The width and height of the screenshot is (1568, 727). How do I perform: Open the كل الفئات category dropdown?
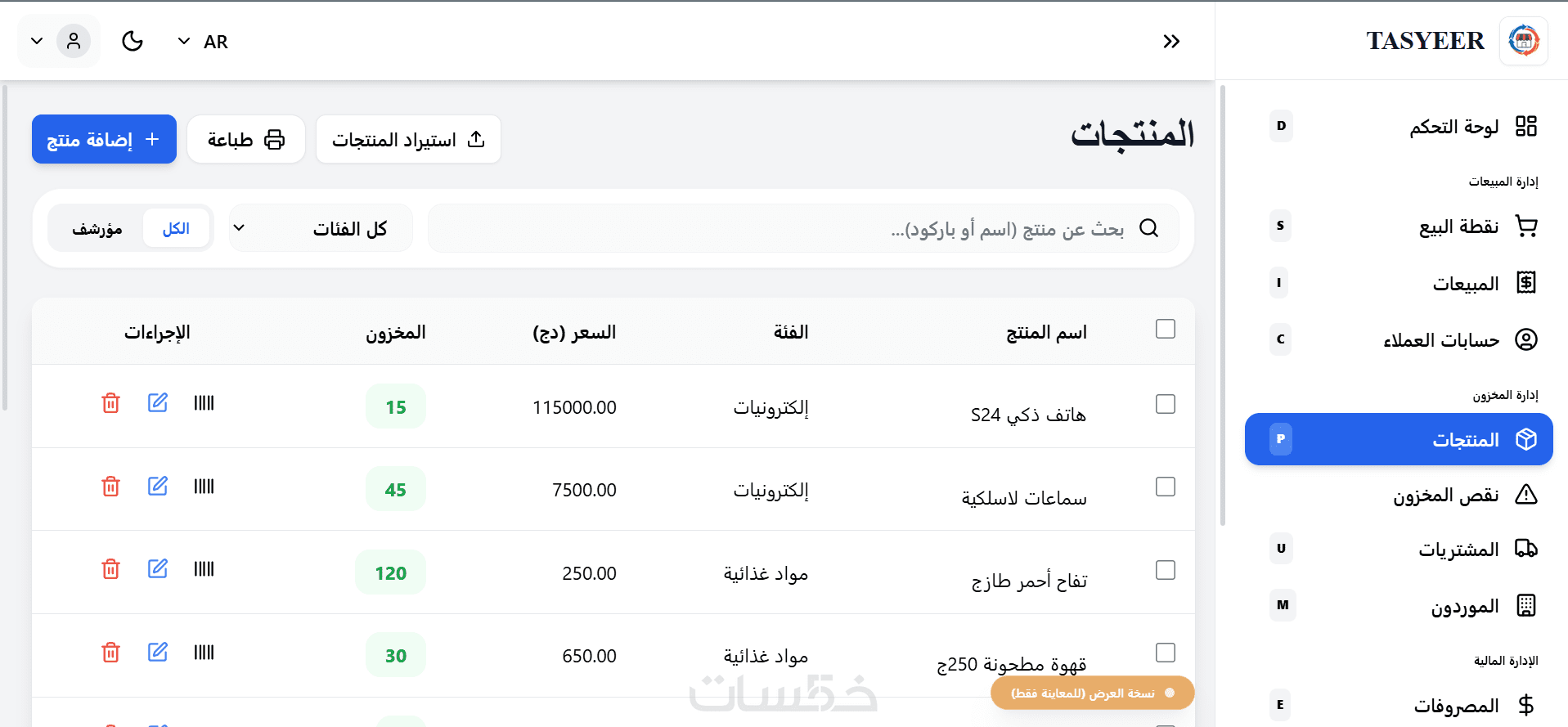321,228
